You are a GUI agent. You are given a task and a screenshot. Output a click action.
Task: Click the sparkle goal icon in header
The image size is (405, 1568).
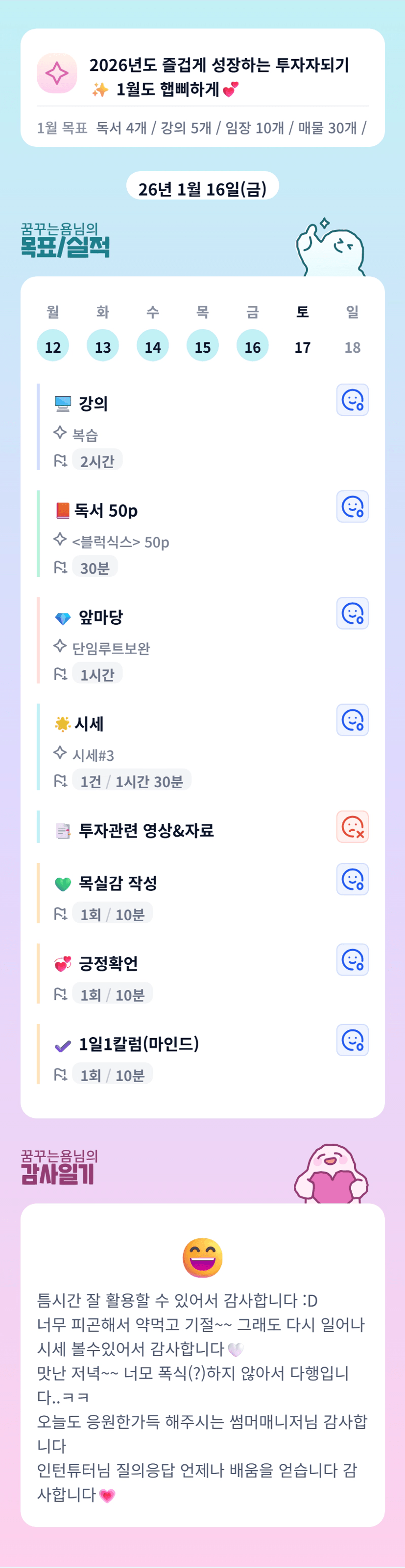57,74
